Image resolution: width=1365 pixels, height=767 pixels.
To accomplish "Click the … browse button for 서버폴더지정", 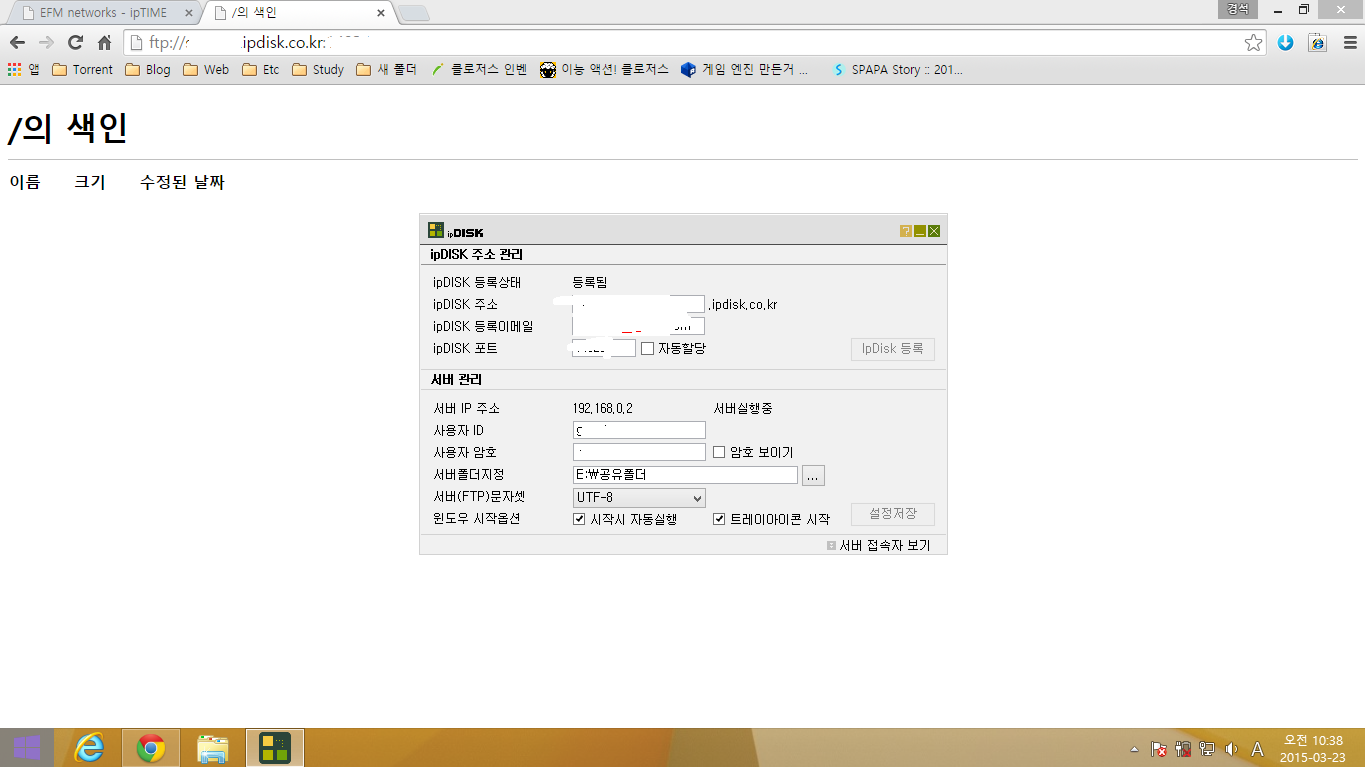I will pos(813,475).
